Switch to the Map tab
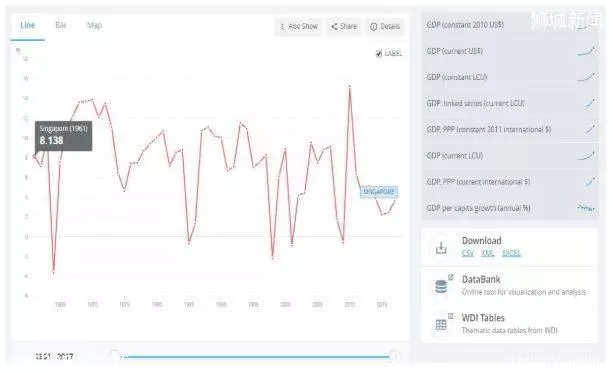Screen dimensions: 613x373 pos(94,25)
